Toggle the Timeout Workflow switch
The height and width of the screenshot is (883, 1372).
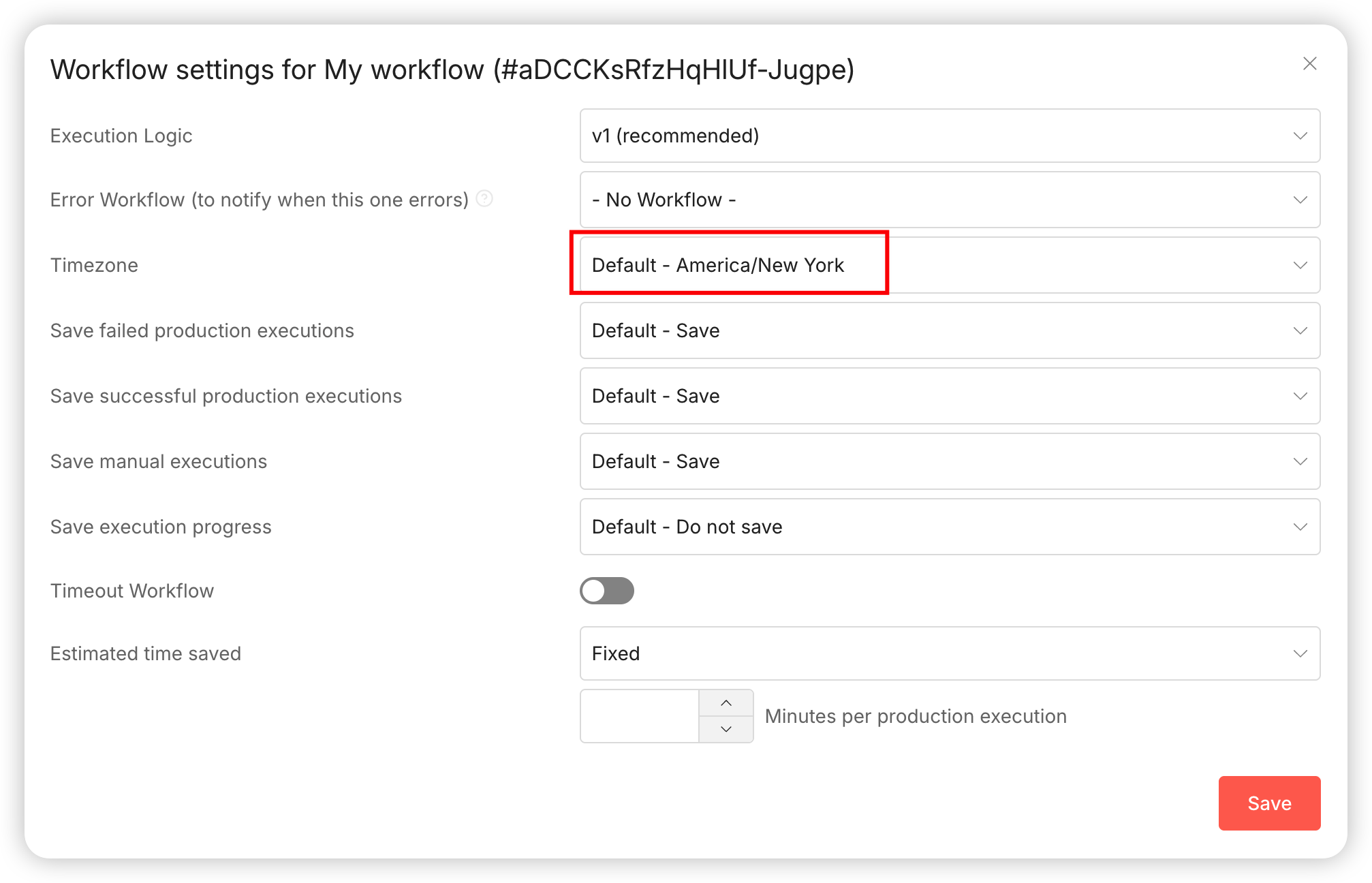click(606, 591)
